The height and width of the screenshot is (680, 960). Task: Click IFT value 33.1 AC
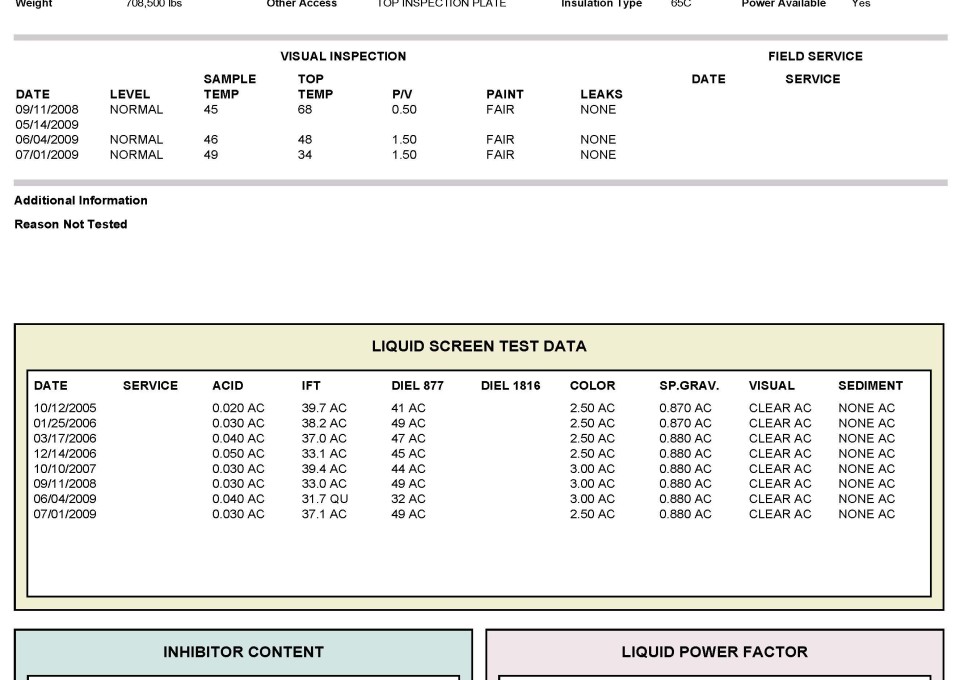click(324, 454)
